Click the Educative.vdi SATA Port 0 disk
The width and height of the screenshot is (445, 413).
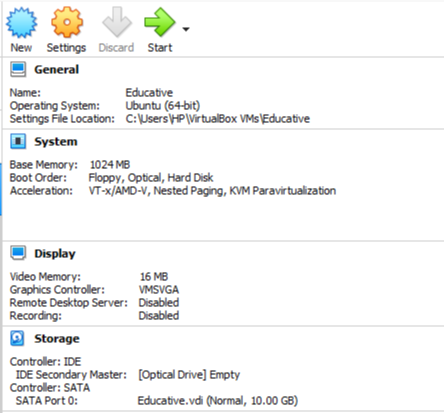click(217, 400)
